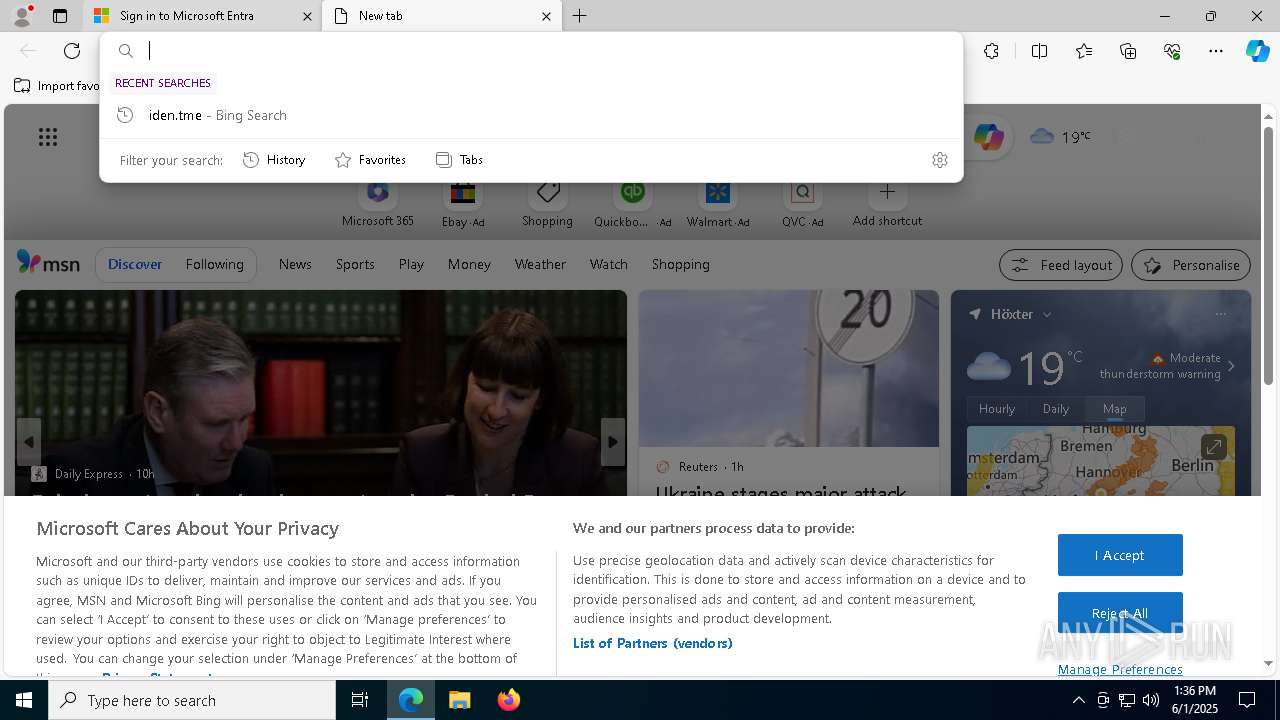Open the Walmart ad shortcut

(717, 205)
